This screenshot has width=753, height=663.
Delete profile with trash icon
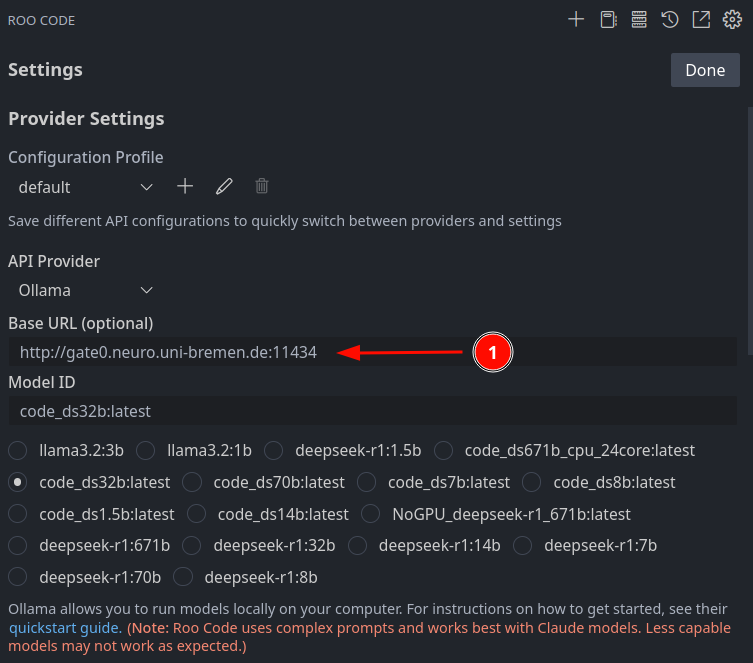(262, 186)
